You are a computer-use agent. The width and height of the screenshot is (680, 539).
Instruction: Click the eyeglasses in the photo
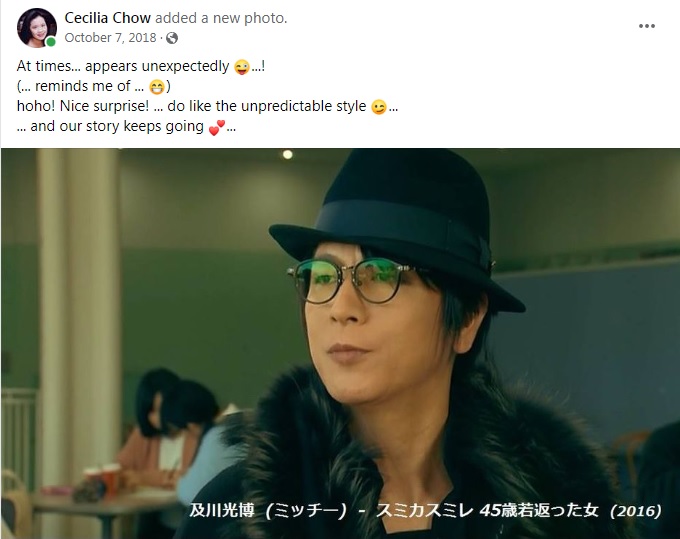click(351, 280)
